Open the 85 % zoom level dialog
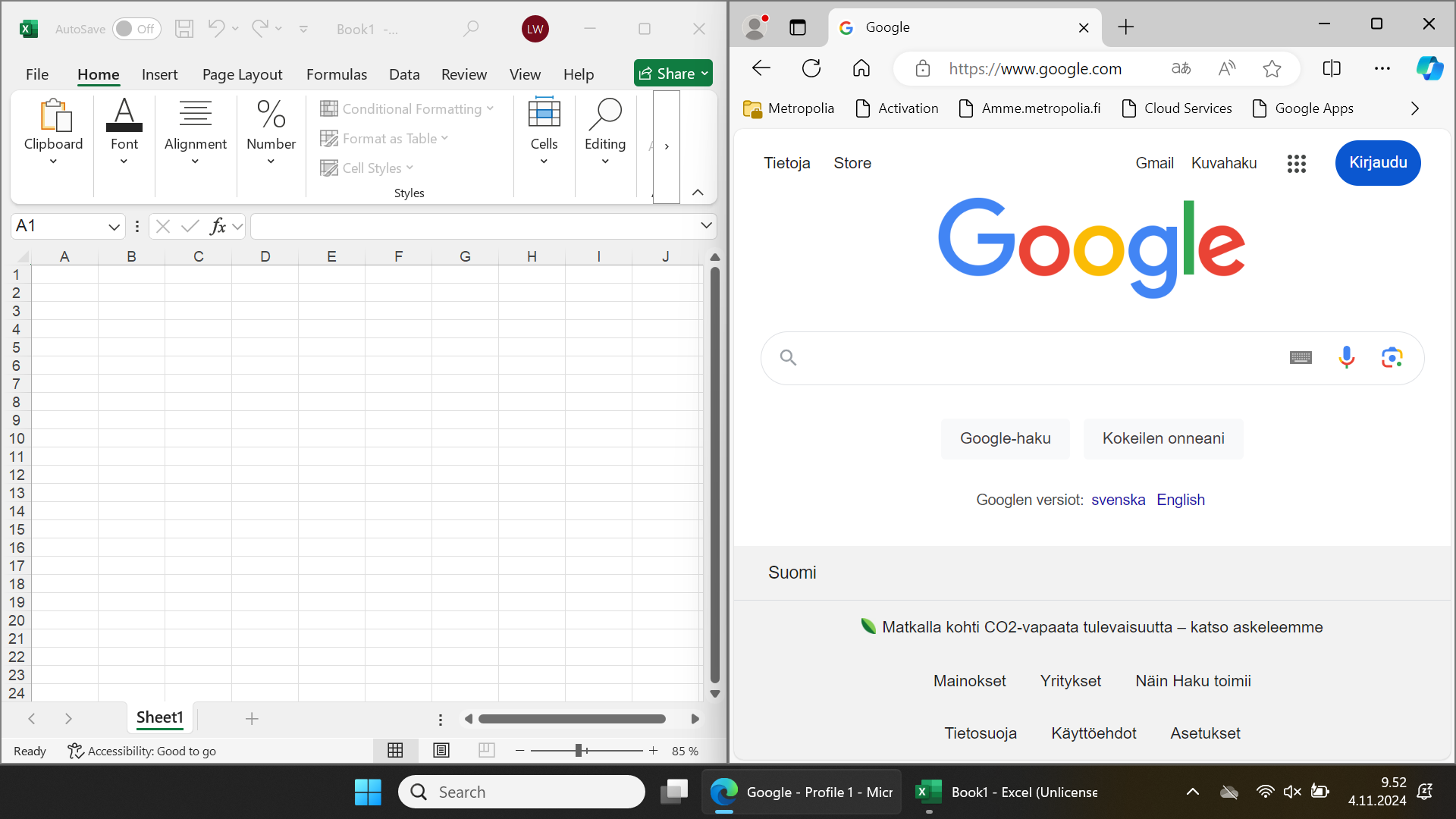The width and height of the screenshot is (1456, 819). pyautogui.click(x=685, y=751)
